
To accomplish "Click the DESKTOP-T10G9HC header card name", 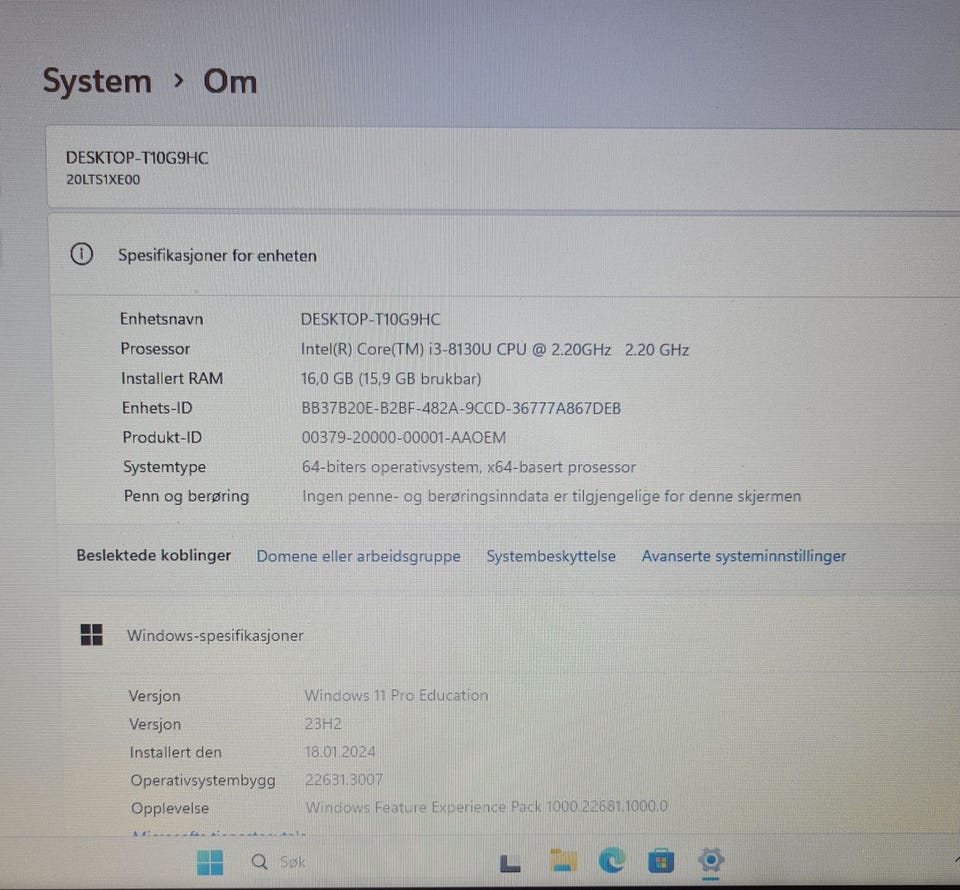I will point(137,158).
